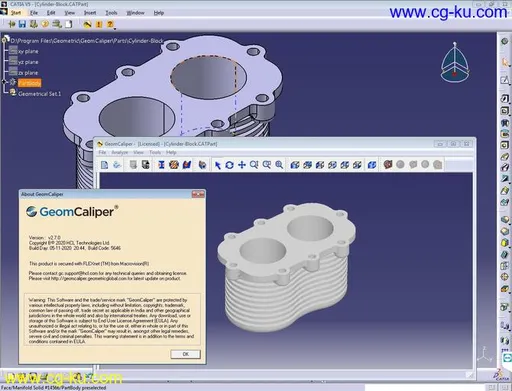Image resolution: width=512 pixels, height=391 pixels.
Task: Click the isolated blue cube icon after the separator
Action: 372,165
